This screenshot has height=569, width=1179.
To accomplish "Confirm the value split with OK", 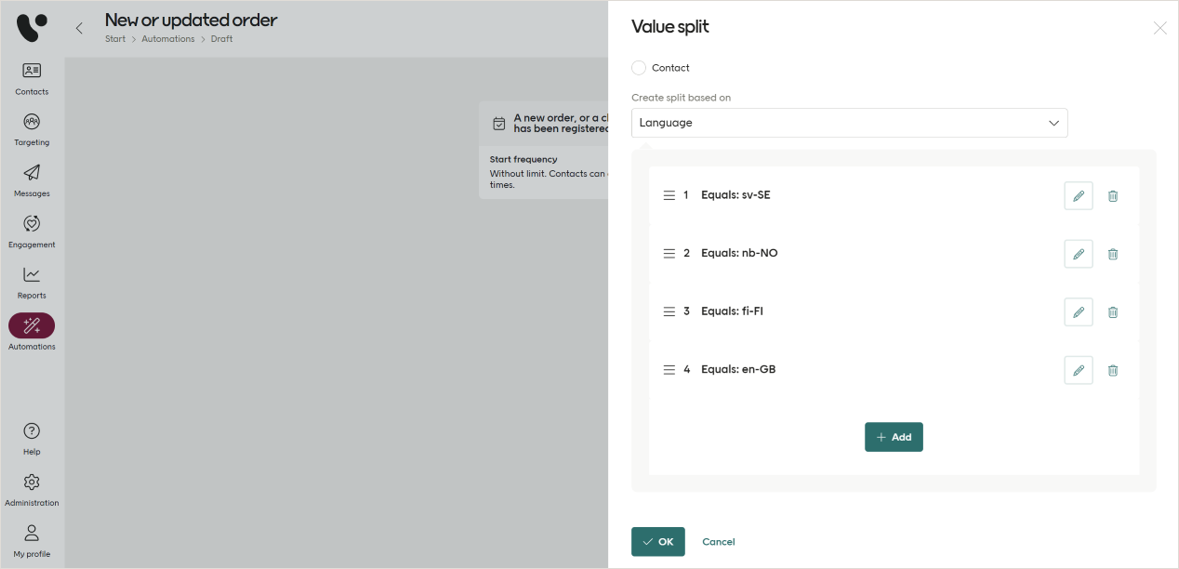I will [x=658, y=541].
